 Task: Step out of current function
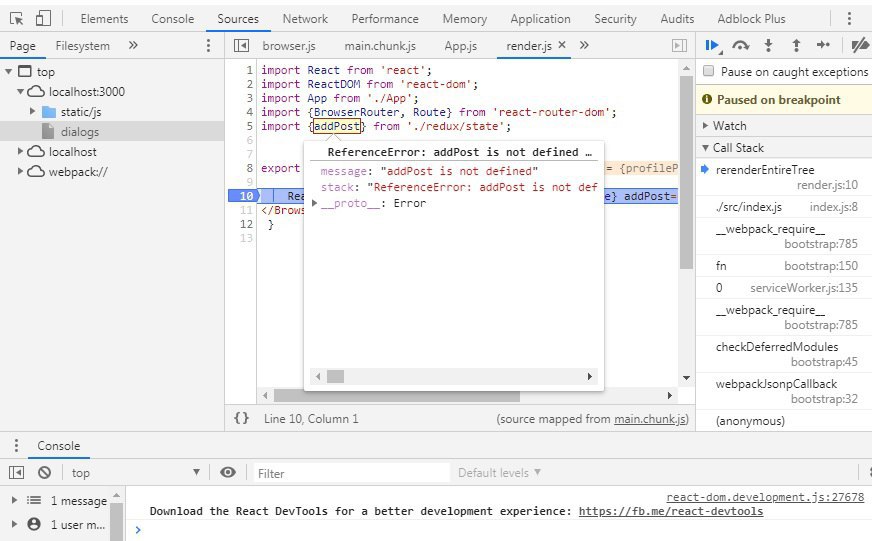[x=796, y=45]
